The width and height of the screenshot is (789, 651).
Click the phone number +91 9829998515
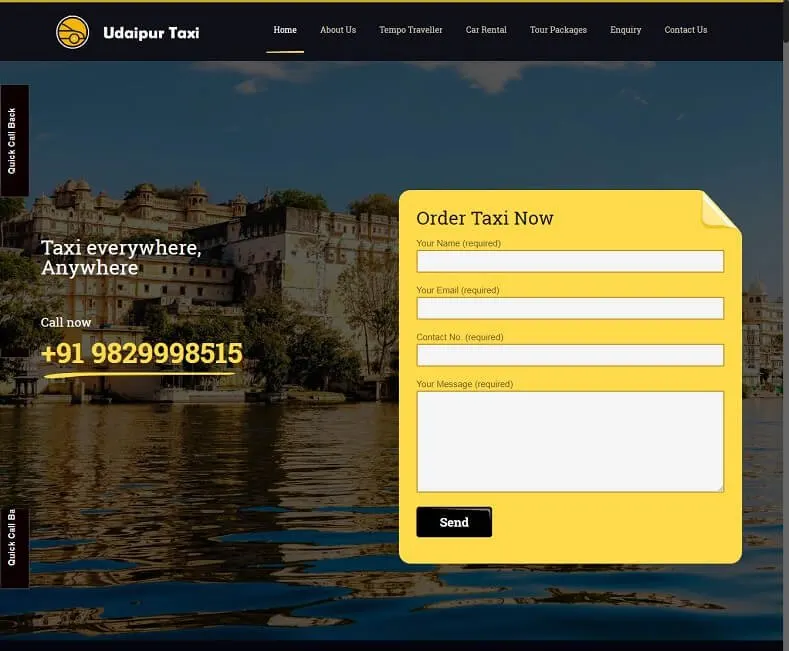click(142, 353)
